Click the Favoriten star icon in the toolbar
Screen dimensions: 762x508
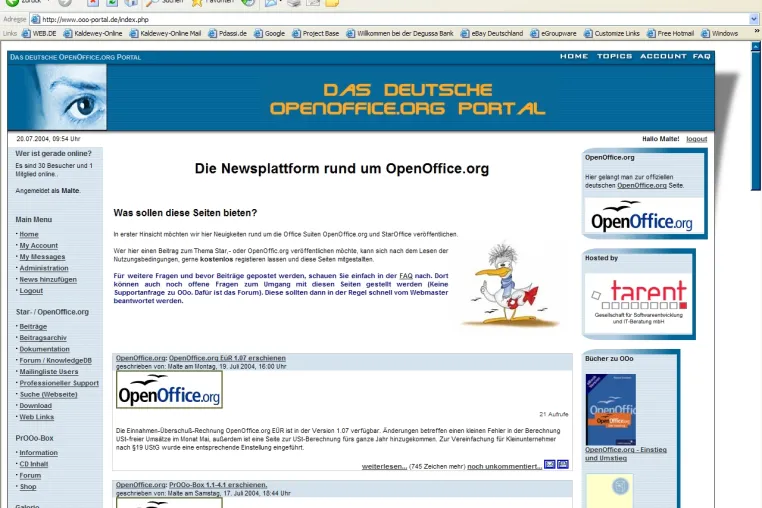pyautogui.click(x=197, y=3)
